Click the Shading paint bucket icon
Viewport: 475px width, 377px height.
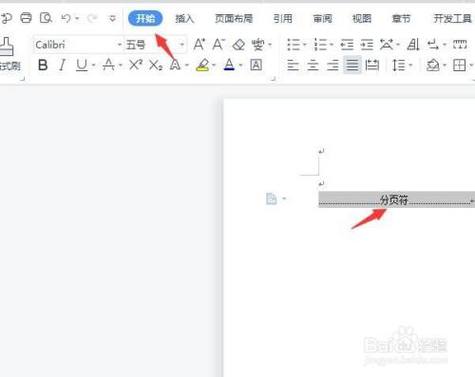click(433, 65)
